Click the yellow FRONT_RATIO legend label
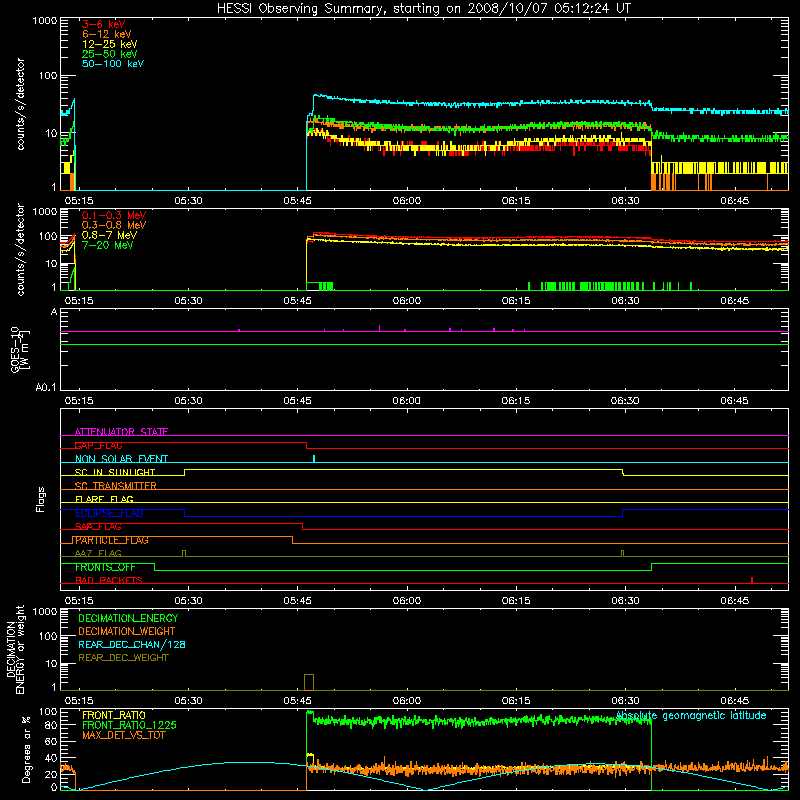This screenshot has width=800, height=800. coord(114,715)
